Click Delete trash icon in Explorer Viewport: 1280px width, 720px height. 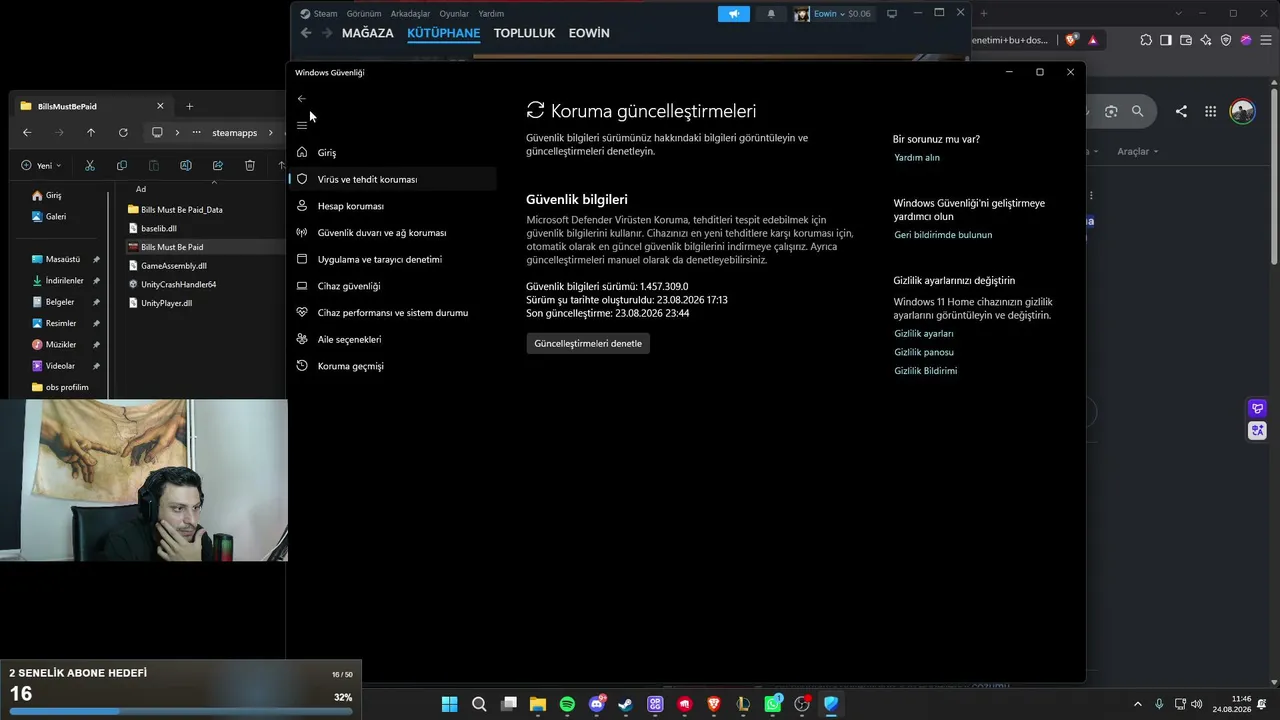tap(250, 165)
